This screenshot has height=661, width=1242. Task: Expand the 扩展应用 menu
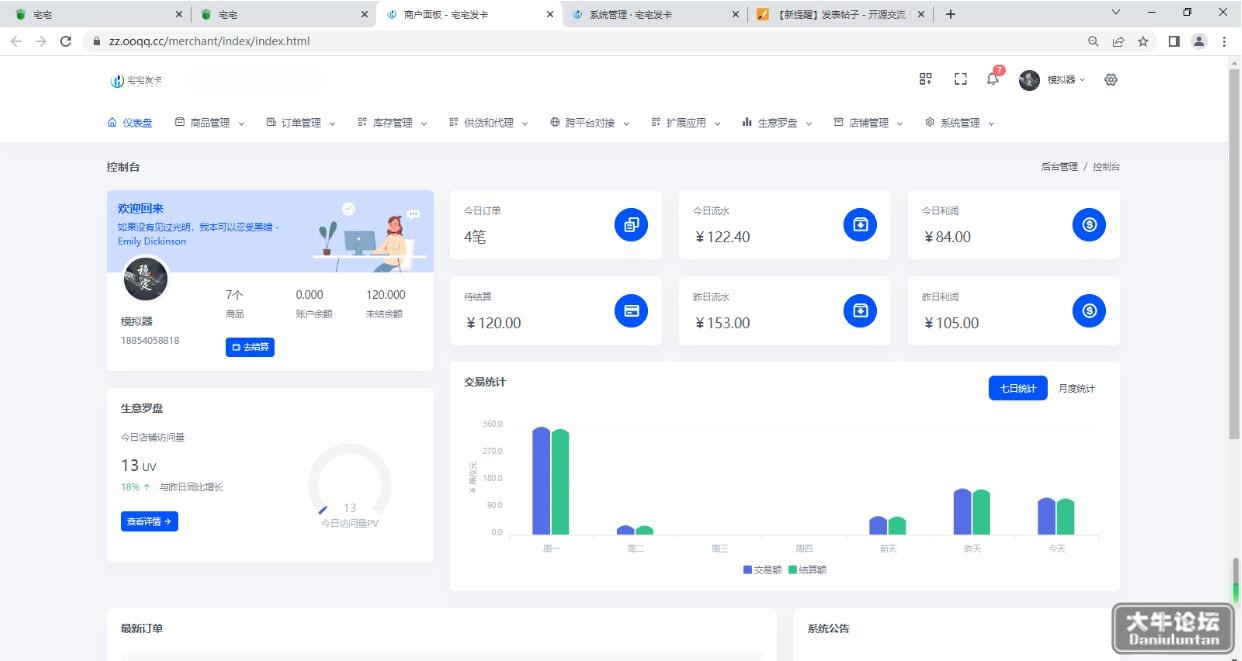pos(686,123)
